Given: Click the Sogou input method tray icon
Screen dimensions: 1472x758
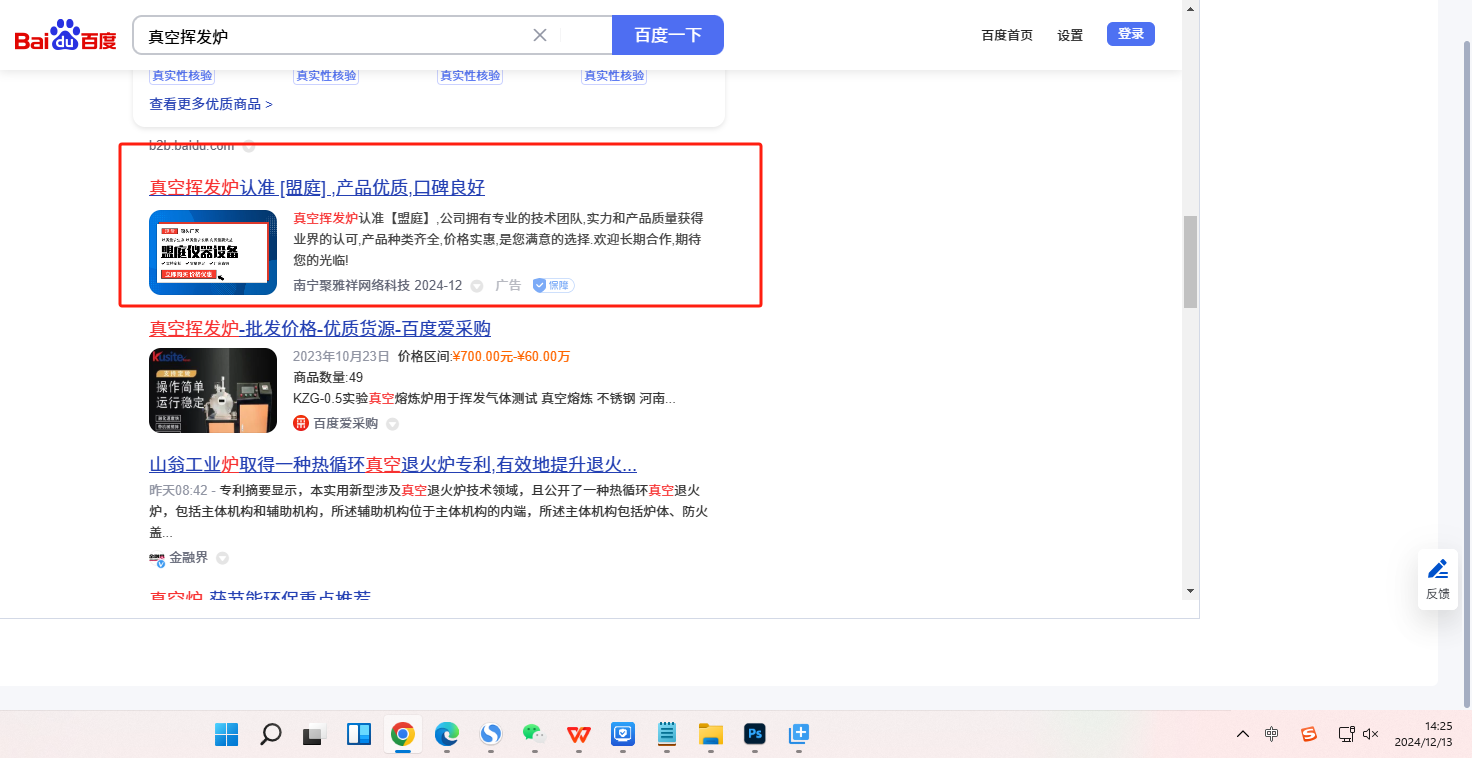Looking at the screenshot, I should (x=1309, y=734).
